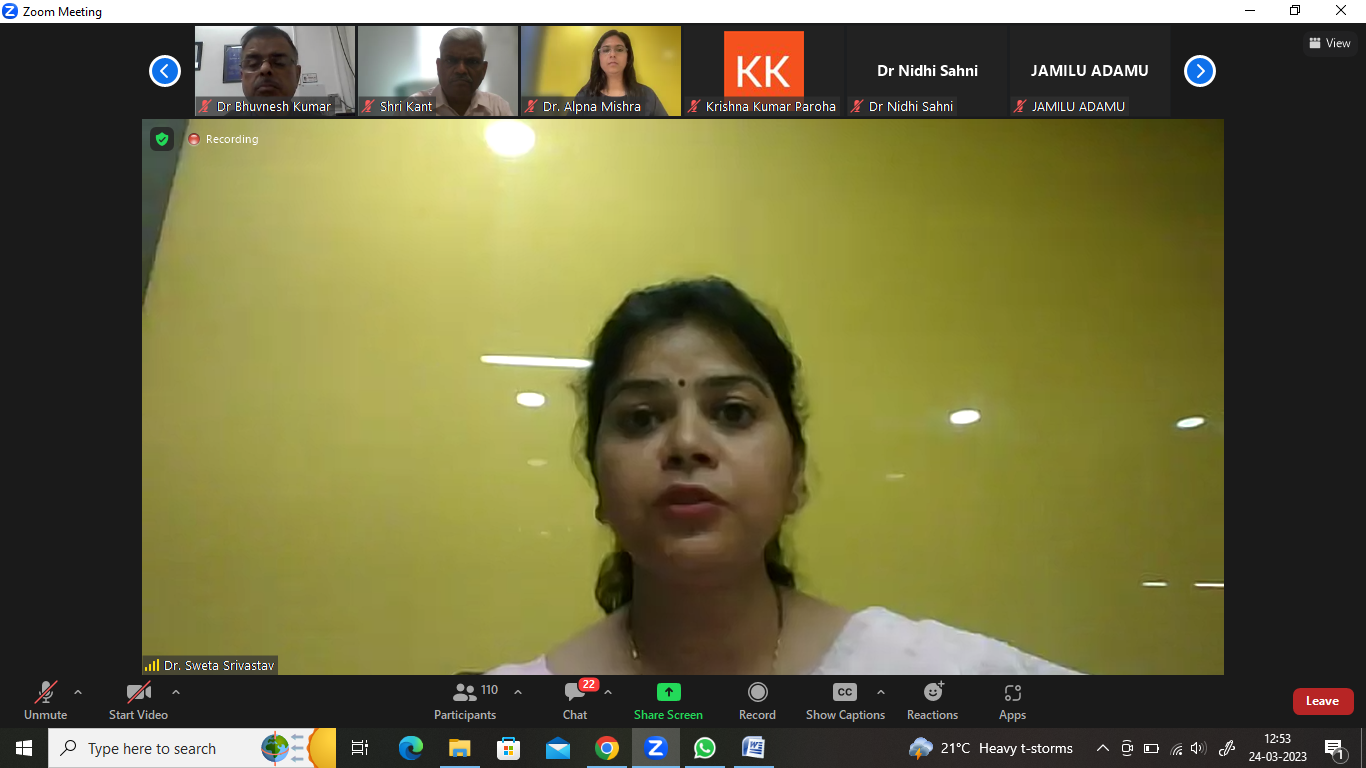The height and width of the screenshot is (768, 1366).
Task: Go to next page of participant thumbnails
Action: point(1199,71)
